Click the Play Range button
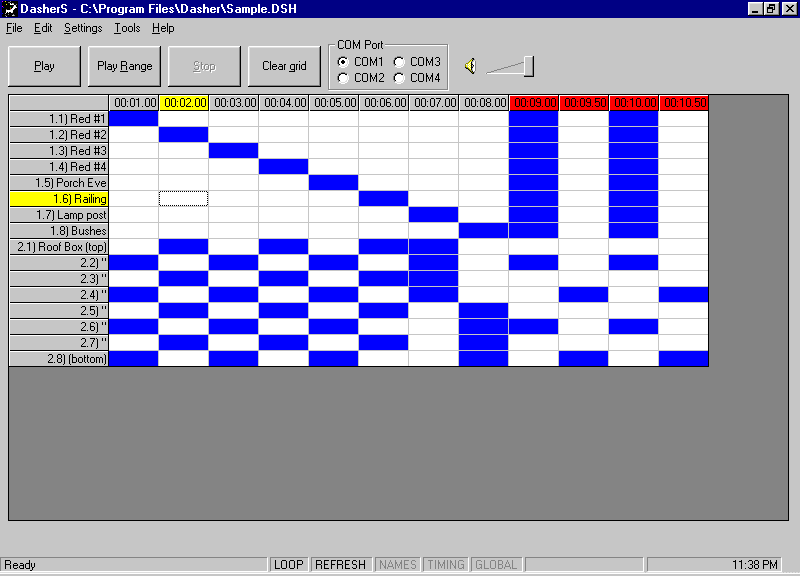This screenshot has height=576, width=800. pyautogui.click(x=125, y=66)
